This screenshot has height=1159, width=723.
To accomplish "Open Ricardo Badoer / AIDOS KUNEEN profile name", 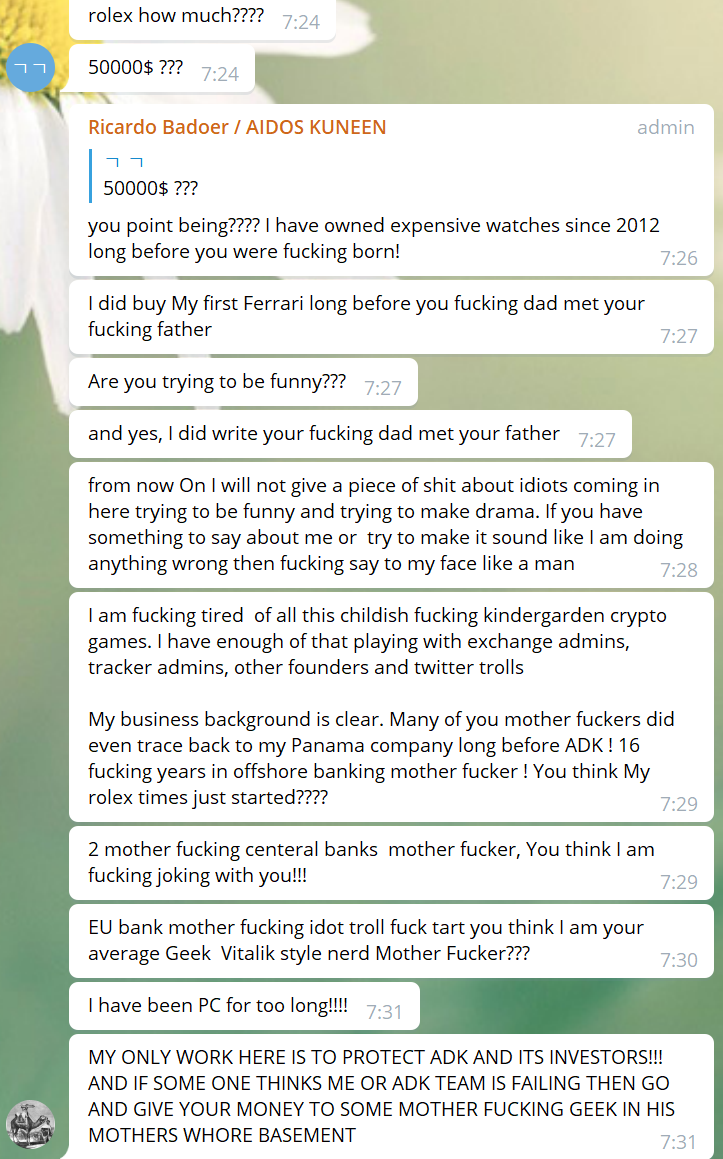I will [x=237, y=127].
